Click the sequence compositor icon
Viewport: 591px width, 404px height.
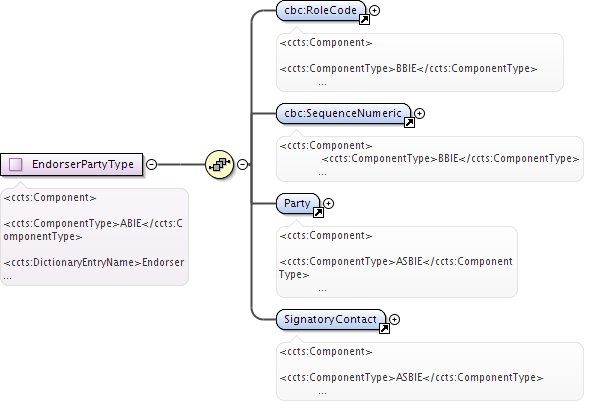click(219, 164)
